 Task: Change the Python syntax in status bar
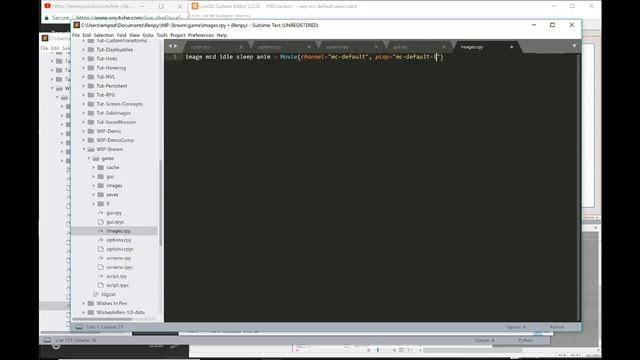[557, 327]
